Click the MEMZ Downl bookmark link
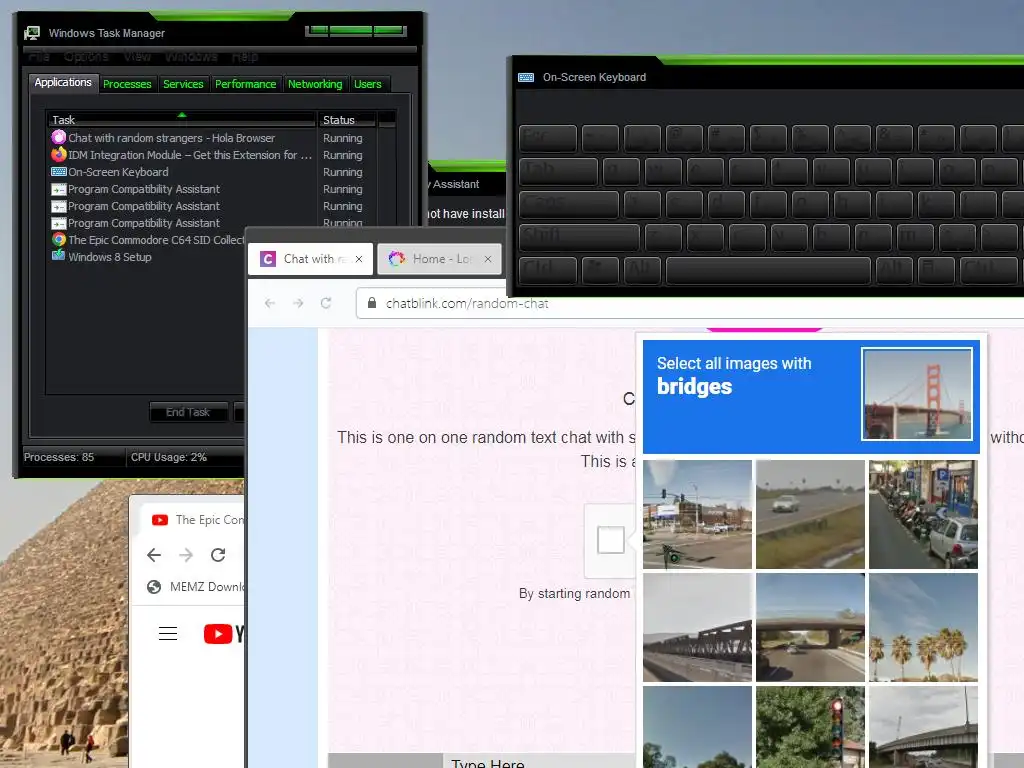 pyautogui.click(x=196, y=586)
